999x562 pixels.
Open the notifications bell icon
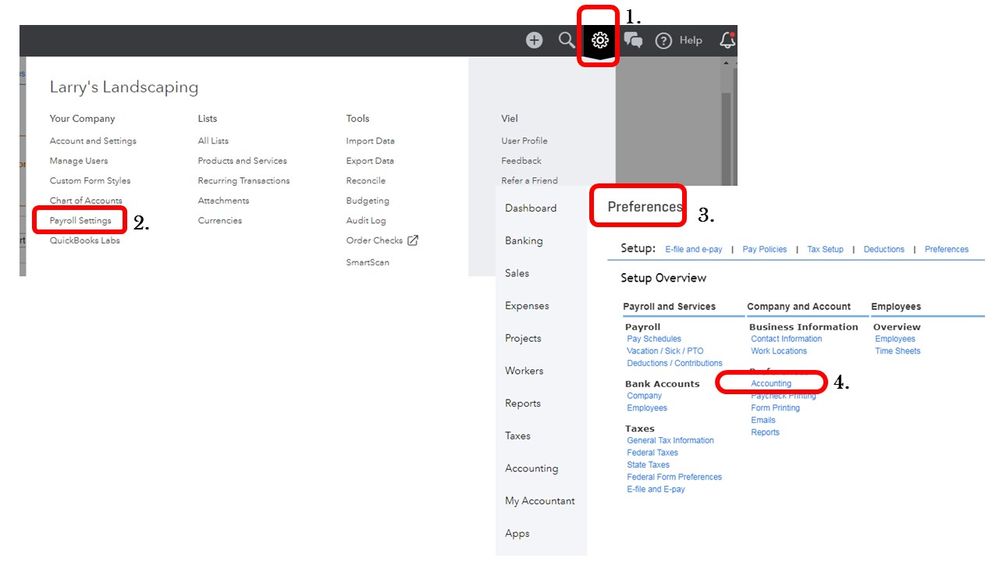(x=727, y=40)
